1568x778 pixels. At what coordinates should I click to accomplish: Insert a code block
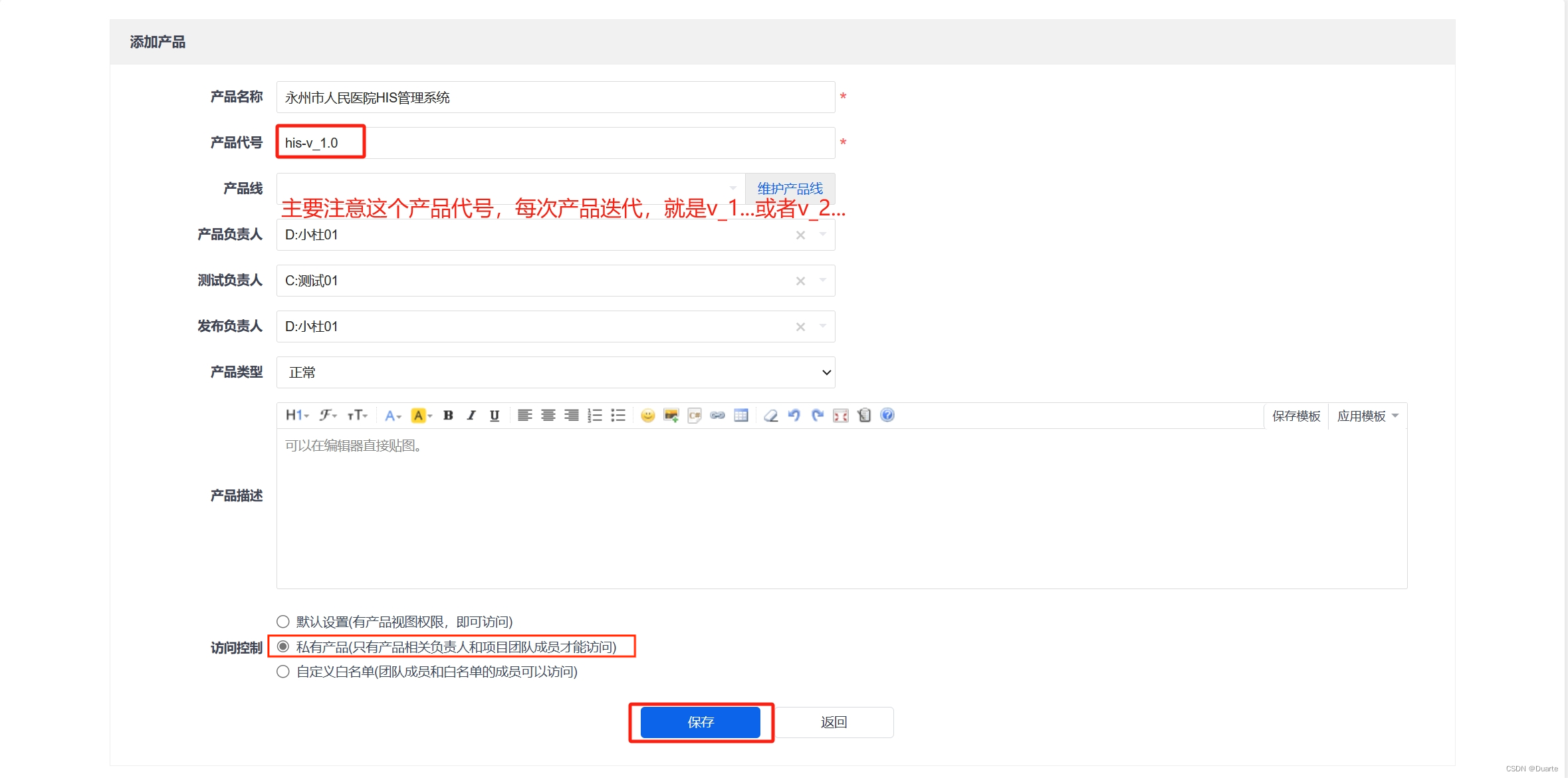695,416
